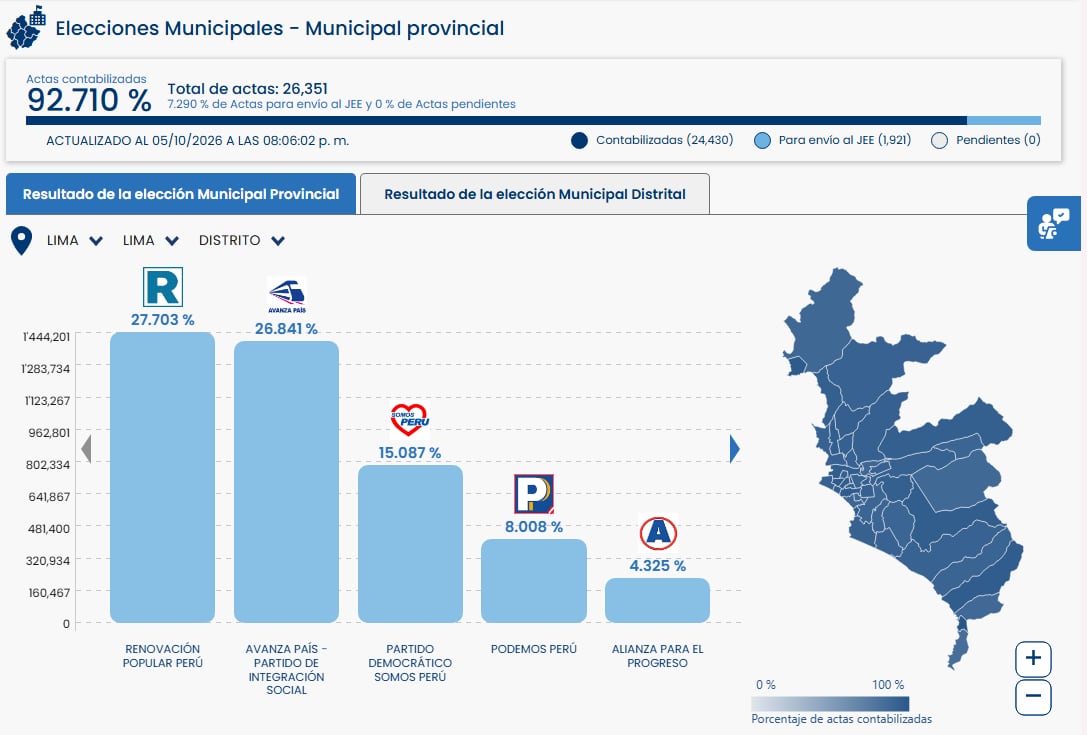Click the 802,334 axis value
The height and width of the screenshot is (735, 1087).
click(x=48, y=465)
